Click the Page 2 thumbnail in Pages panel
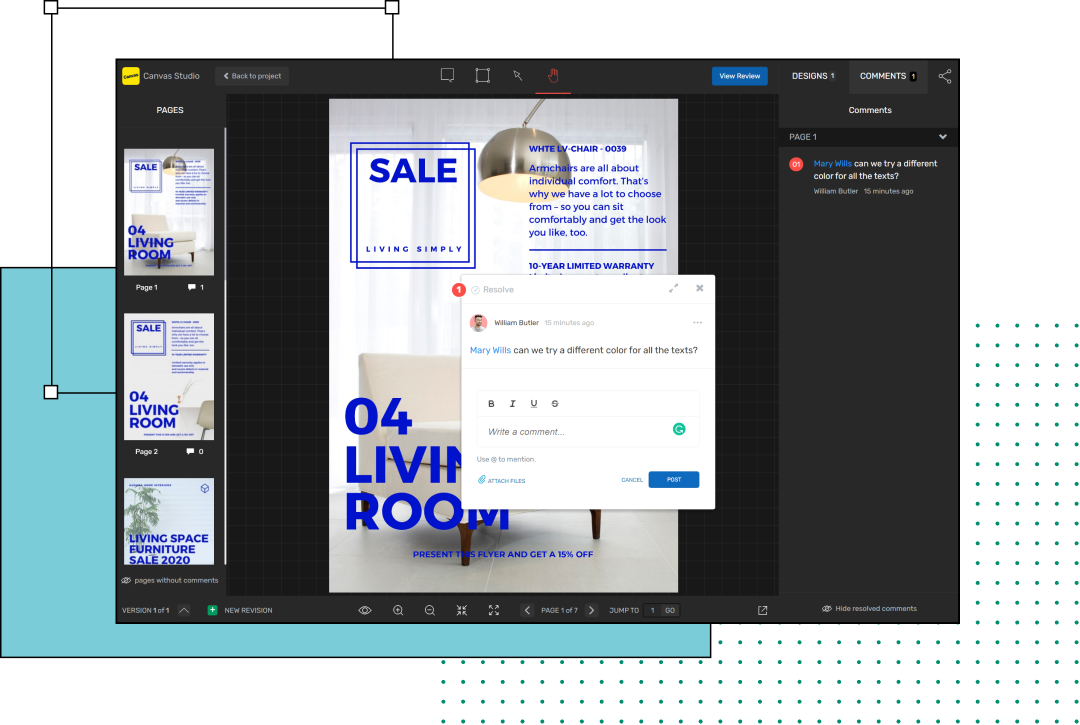Image resolution: width=1080 pixels, height=725 pixels. tap(168, 377)
